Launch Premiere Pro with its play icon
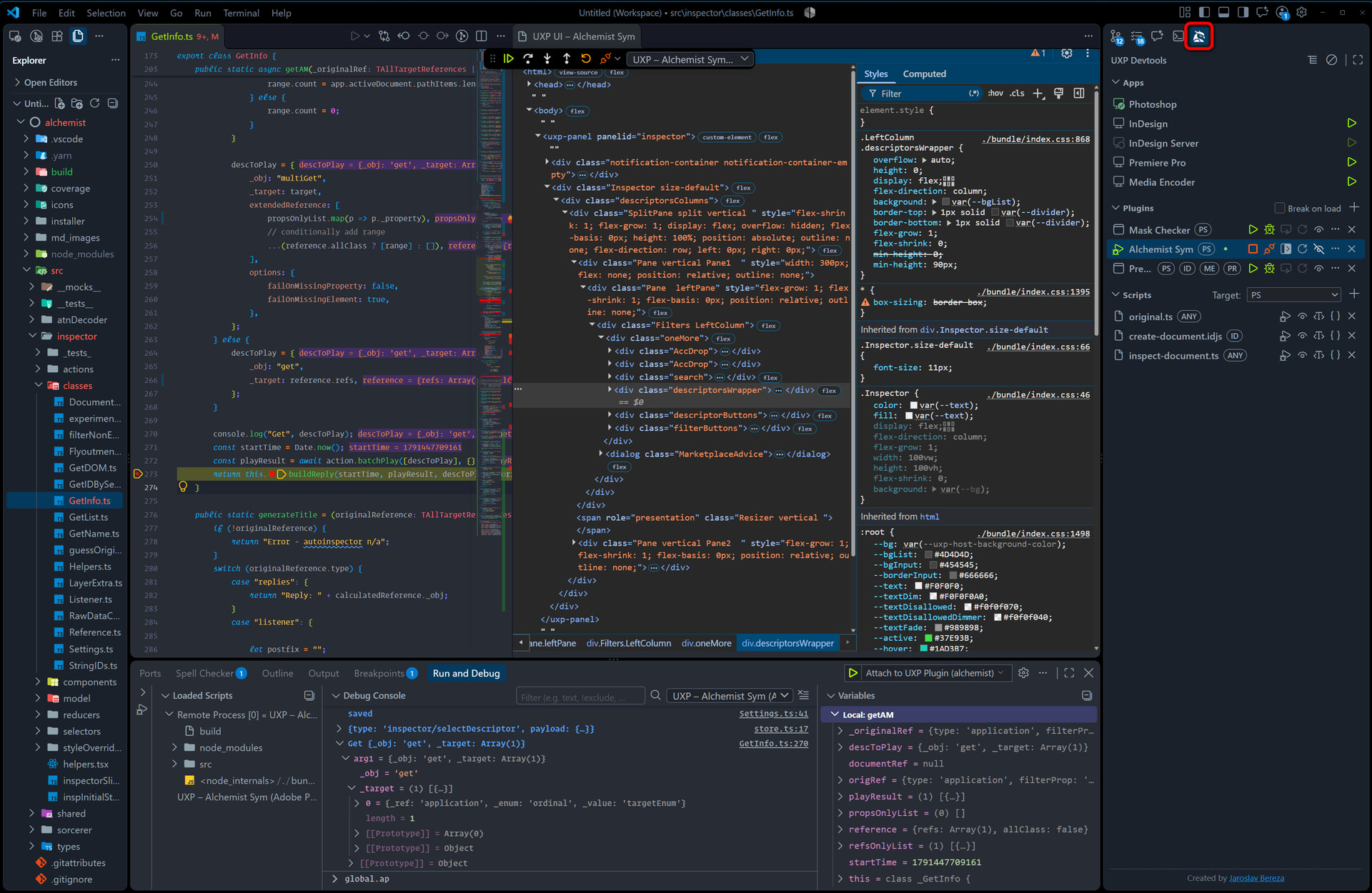 point(1351,162)
